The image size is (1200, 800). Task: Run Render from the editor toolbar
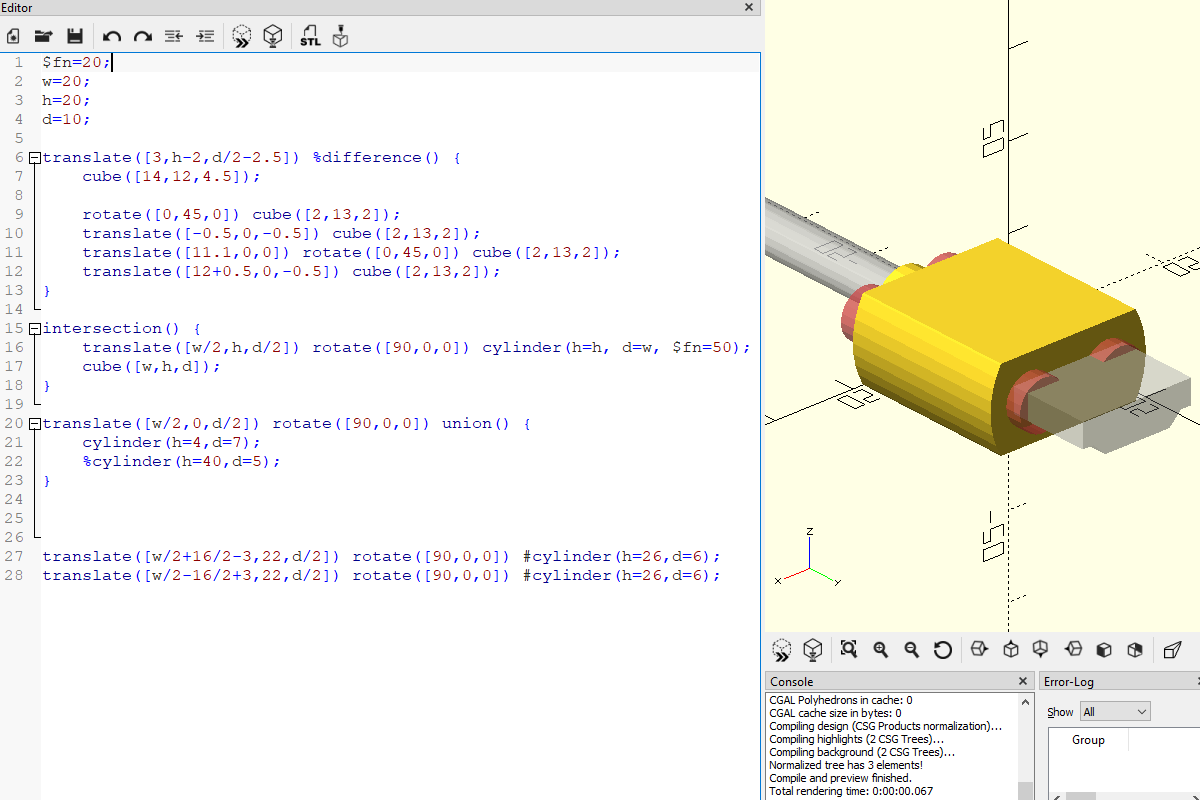[x=272, y=36]
